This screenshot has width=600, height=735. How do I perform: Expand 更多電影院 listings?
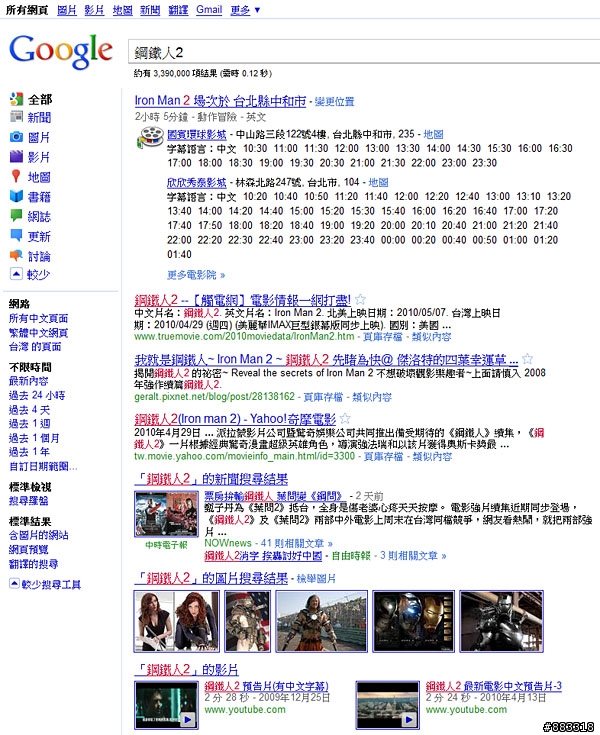pyautogui.click(x=196, y=275)
